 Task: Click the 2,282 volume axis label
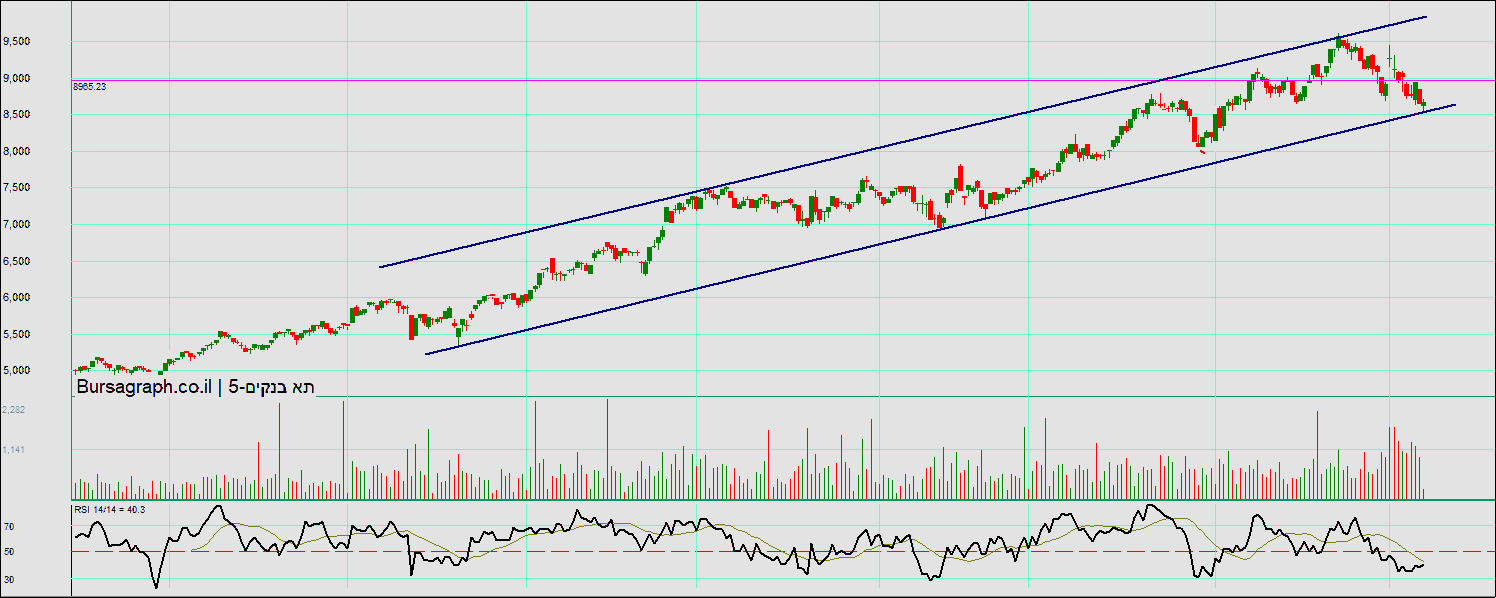point(14,410)
